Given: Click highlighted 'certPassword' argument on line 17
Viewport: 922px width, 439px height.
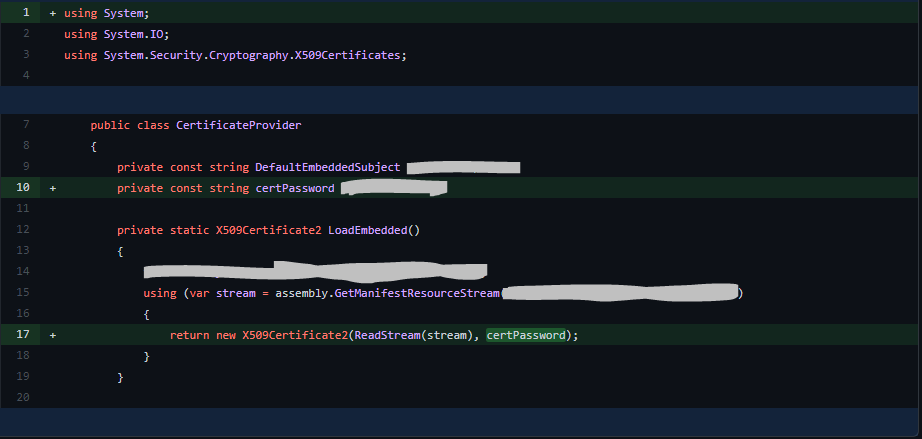Looking at the screenshot, I should 526,335.
